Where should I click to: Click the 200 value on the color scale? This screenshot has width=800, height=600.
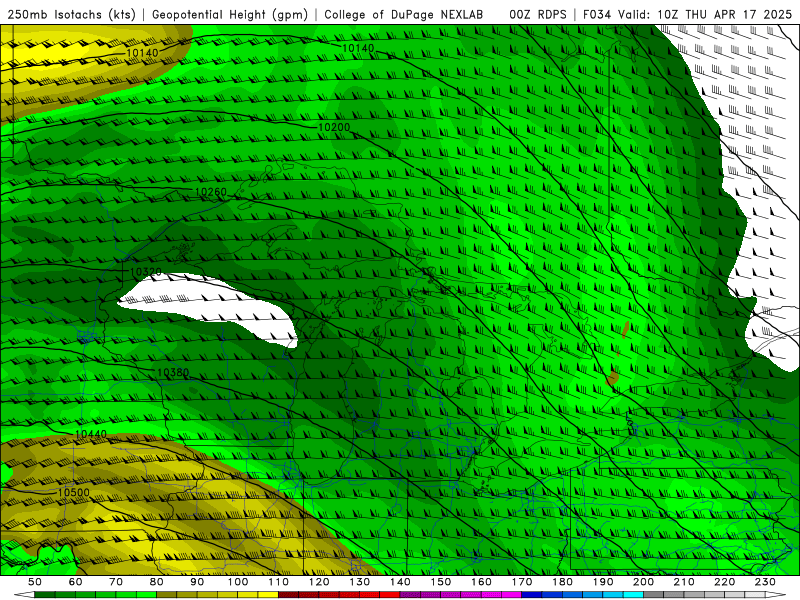coord(643,582)
